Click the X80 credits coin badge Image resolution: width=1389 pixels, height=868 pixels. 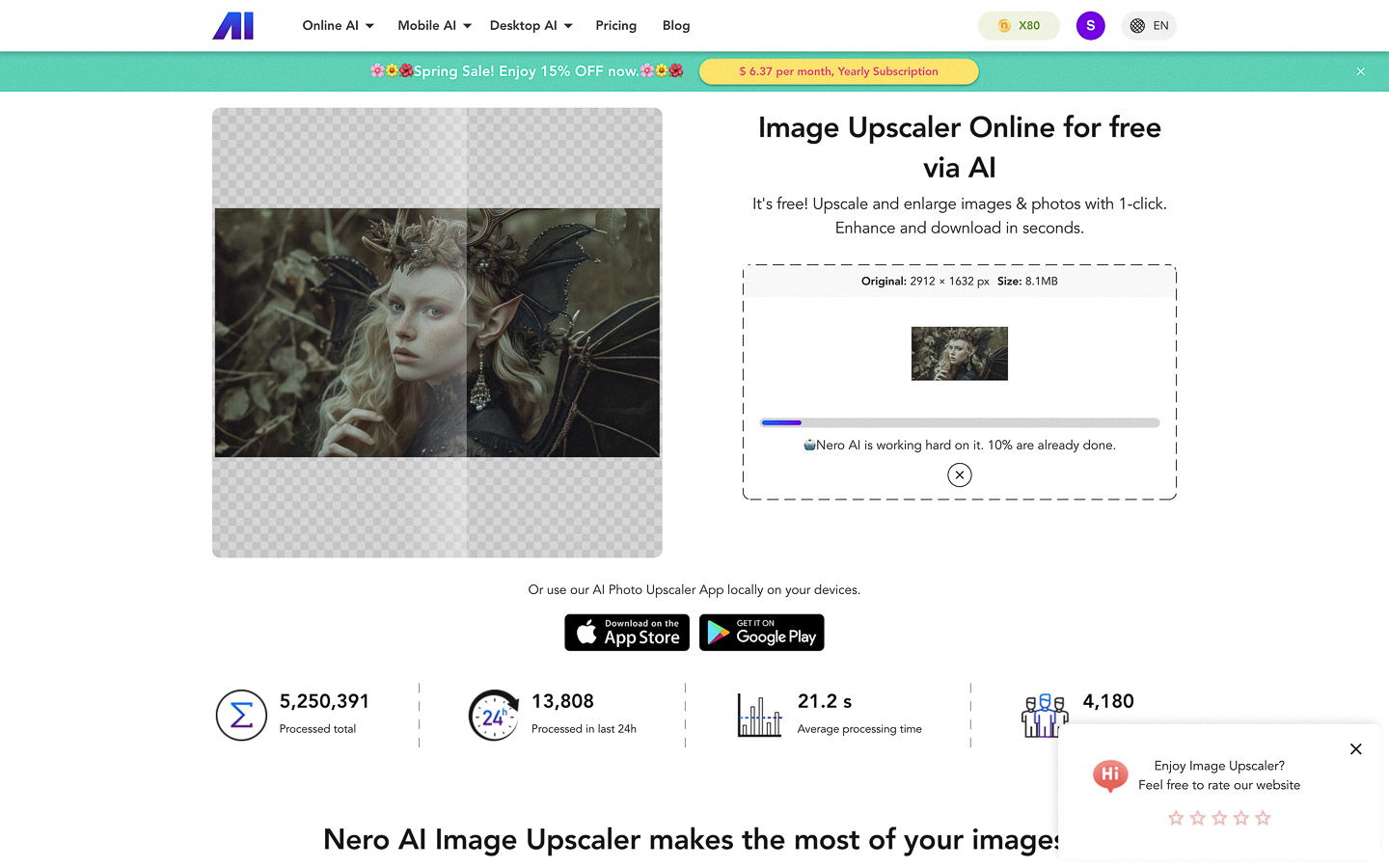[x=1019, y=26]
